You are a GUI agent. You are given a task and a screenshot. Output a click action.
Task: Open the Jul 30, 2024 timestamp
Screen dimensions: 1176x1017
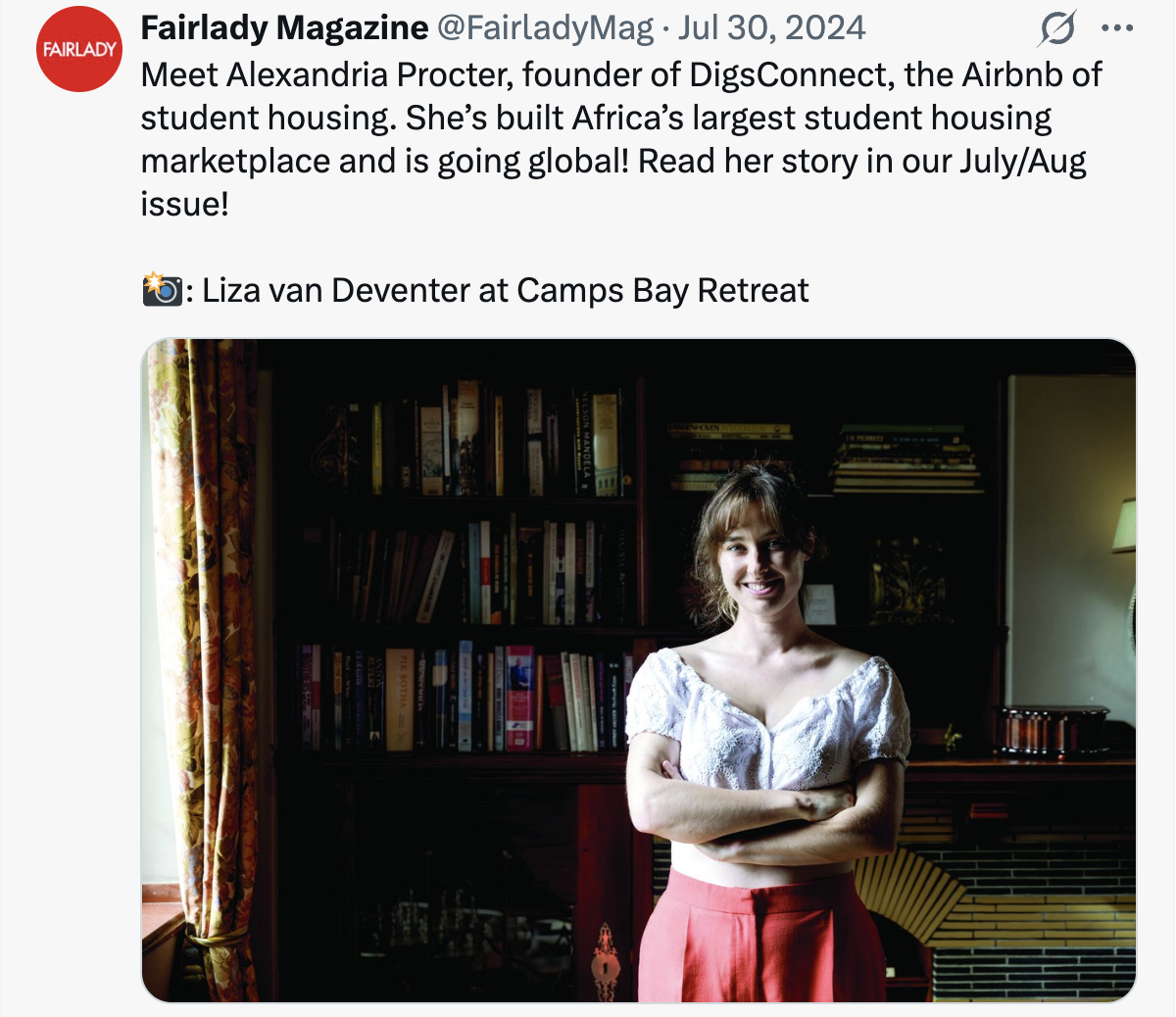(771, 27)
